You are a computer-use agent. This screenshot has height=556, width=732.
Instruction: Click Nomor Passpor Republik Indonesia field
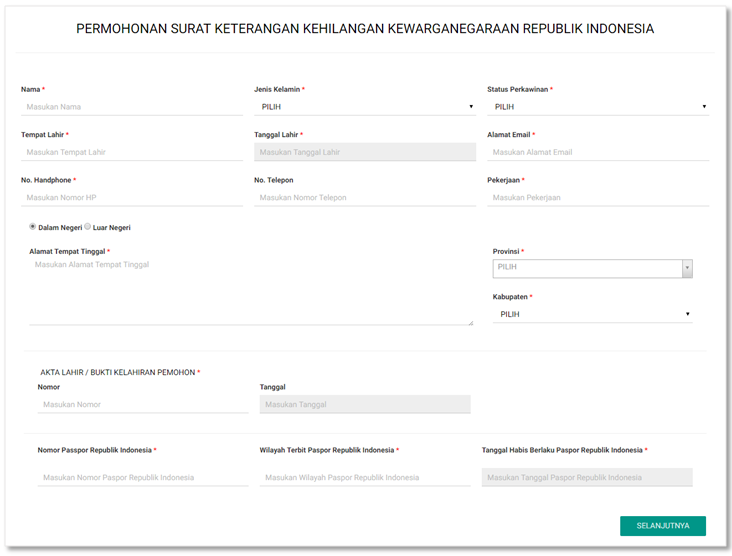[142, 478]
